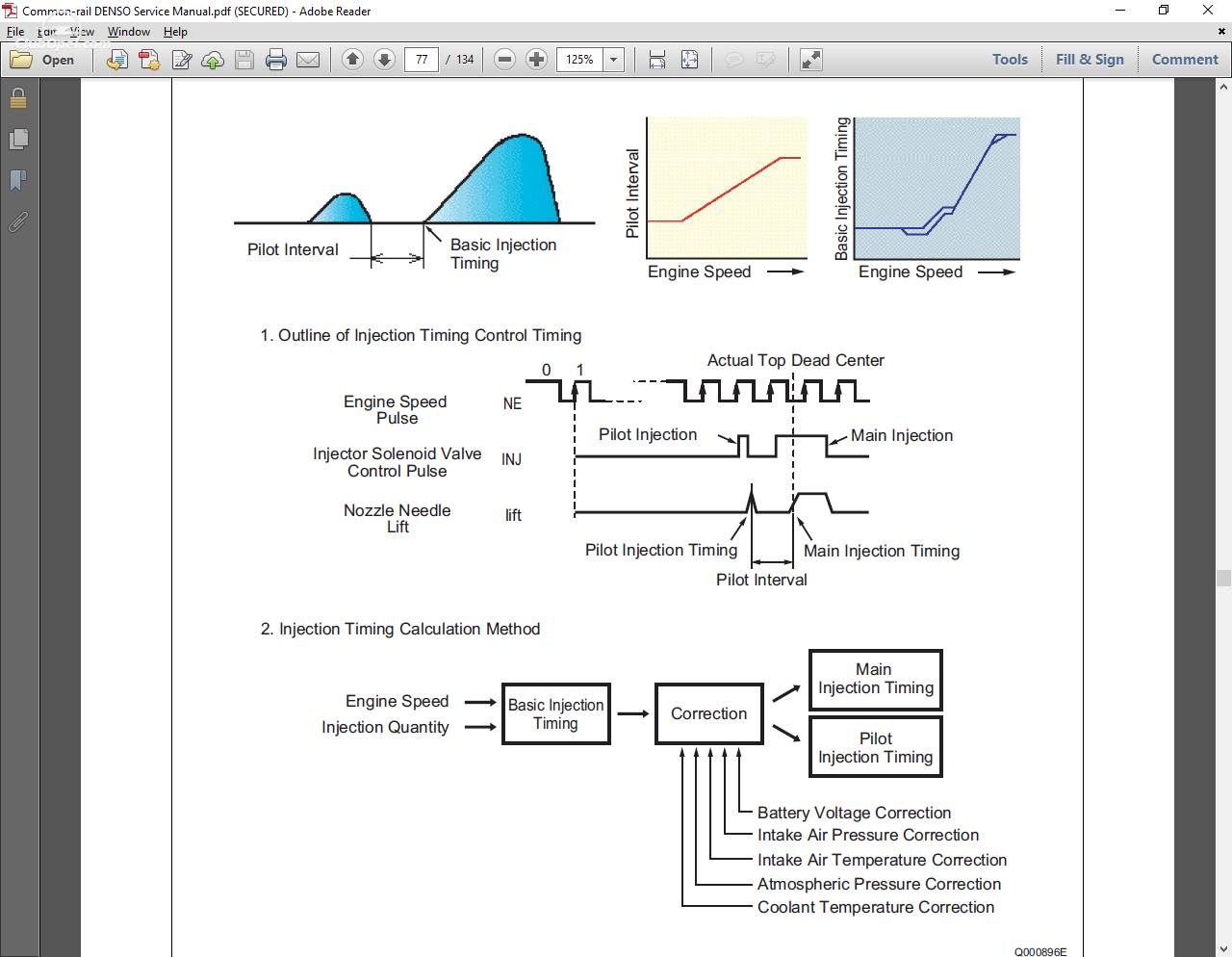Open the Fill & Sign pane
The height and width of the screenshot is (957, 1232).
1090,60
